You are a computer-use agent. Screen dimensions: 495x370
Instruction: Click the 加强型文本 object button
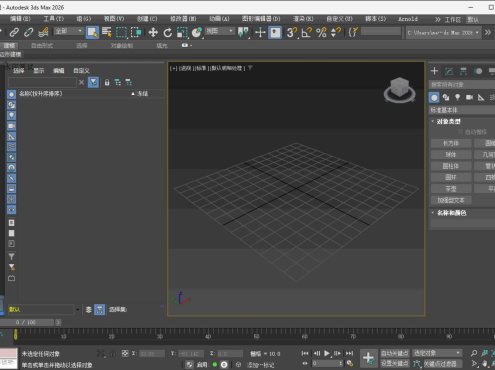(451, 200)
